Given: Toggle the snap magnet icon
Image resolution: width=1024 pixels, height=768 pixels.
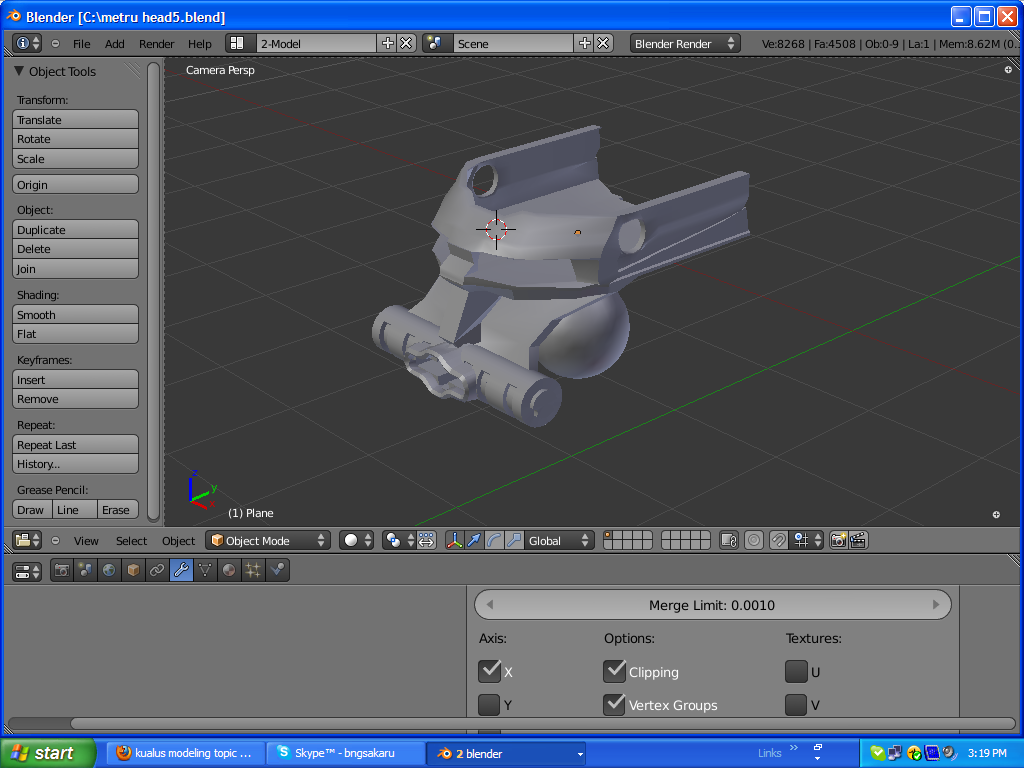Looking at the screenshot, I should [778, 540].
